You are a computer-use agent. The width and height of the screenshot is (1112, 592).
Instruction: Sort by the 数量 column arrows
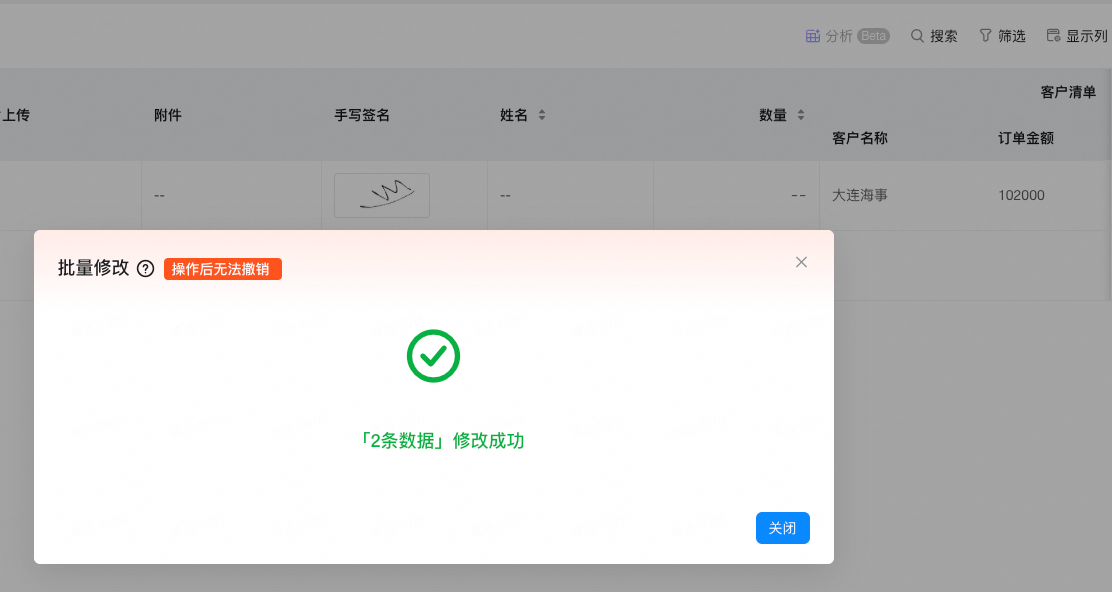(800, 115)
